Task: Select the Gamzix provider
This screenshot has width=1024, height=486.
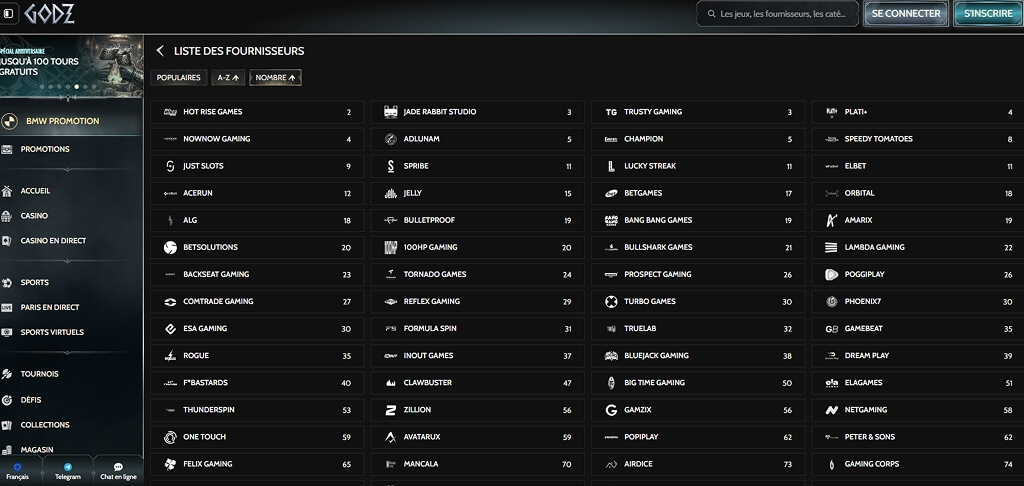Action: [x=698, y=410]
